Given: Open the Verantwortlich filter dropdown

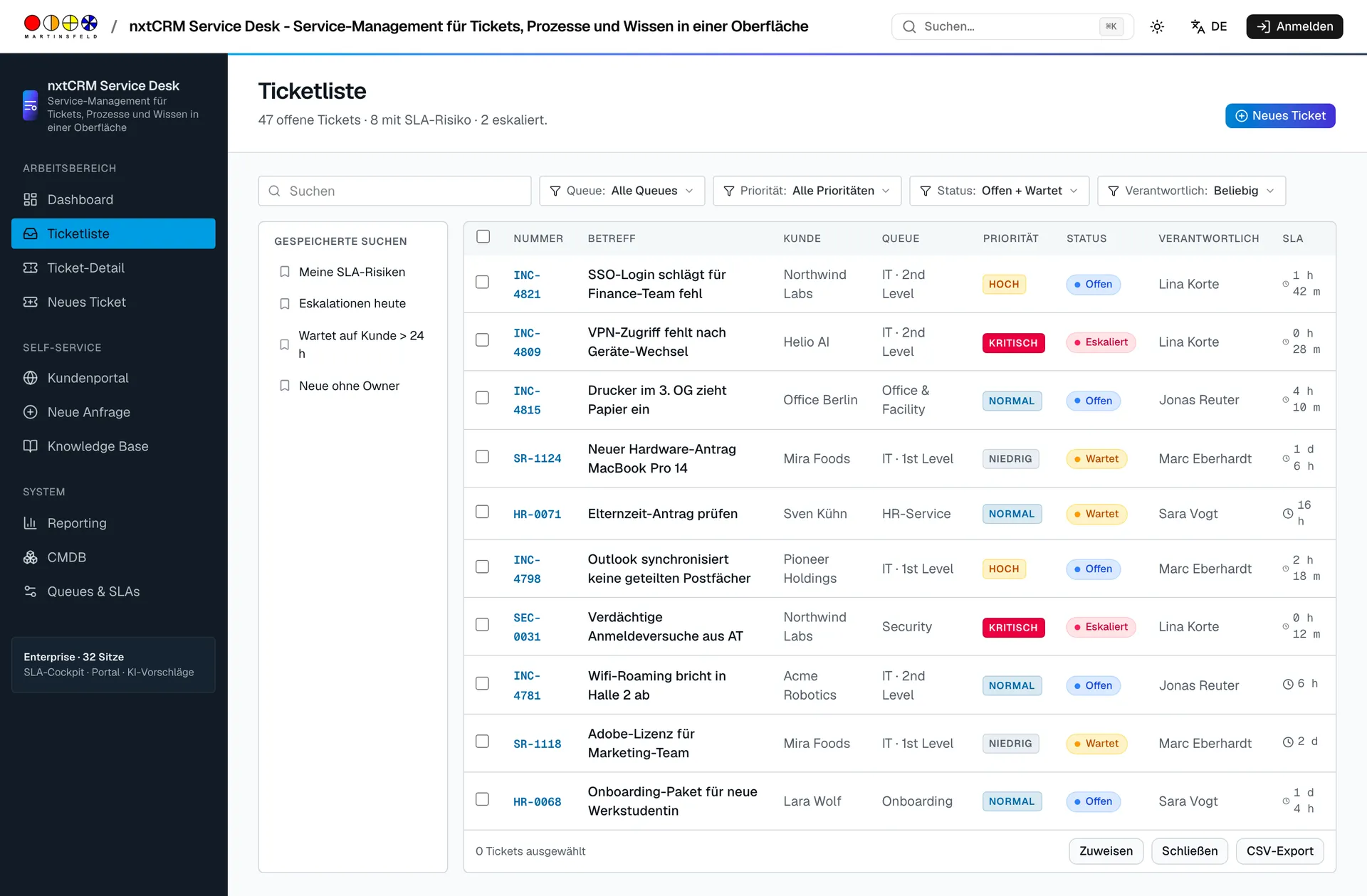Looking at the screenshot, I should click(1191, 191).
